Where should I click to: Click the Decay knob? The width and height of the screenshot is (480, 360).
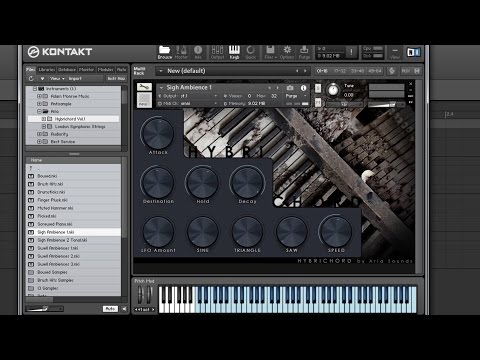(247, 182)
